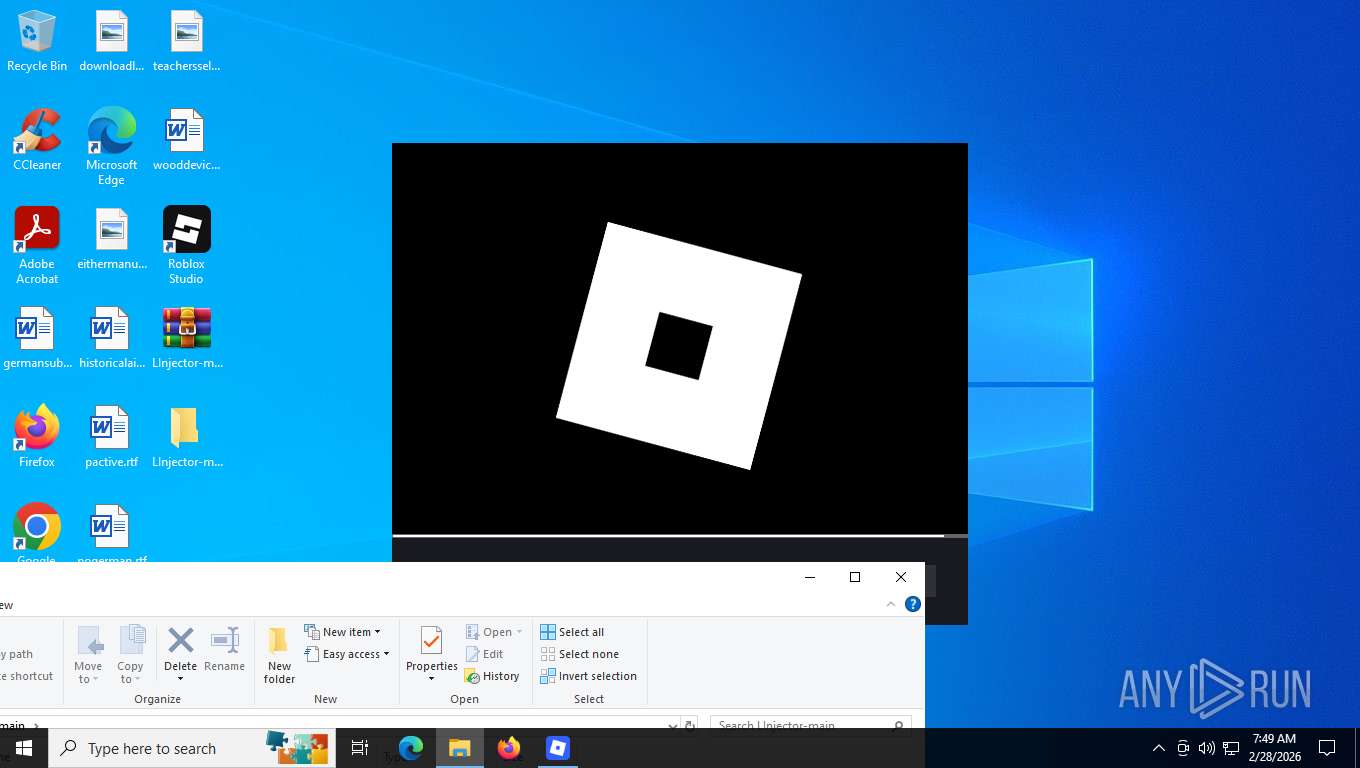Screen dimensions: 1360x768
Task: Select the historicalai Word document icon
Action: pyautogui.click(x=111, y=338)
